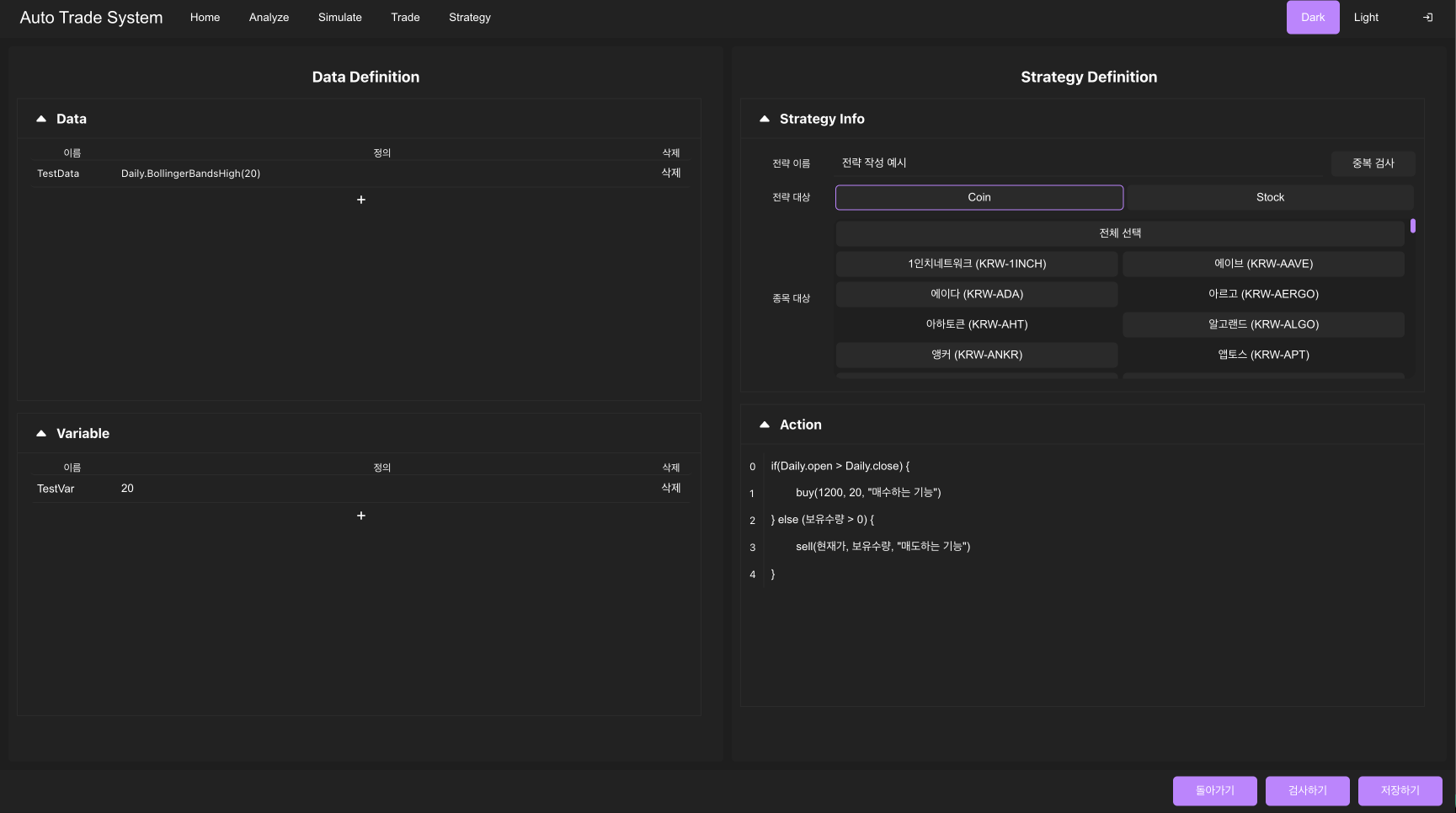Viewport: 1456px width, 813px height.
Task: Click the logout icon in top bar
Action: [x=1427, y=18]
